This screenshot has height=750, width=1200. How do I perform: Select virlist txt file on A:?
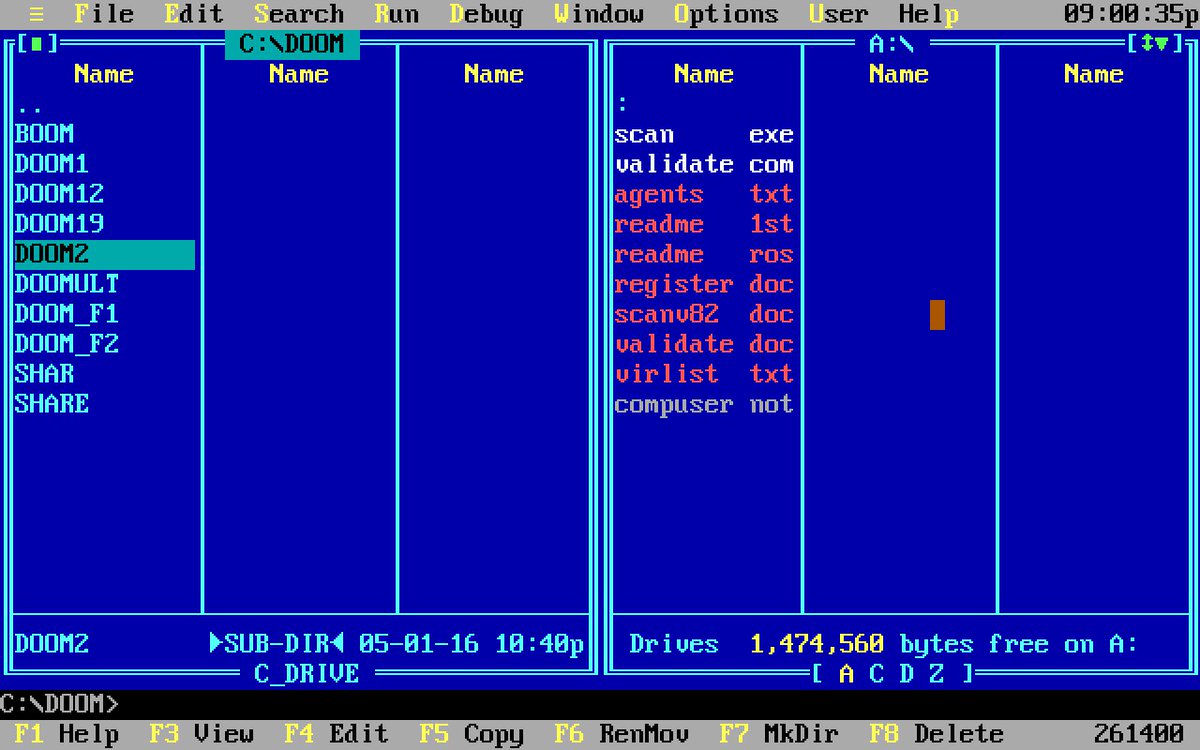704,374
